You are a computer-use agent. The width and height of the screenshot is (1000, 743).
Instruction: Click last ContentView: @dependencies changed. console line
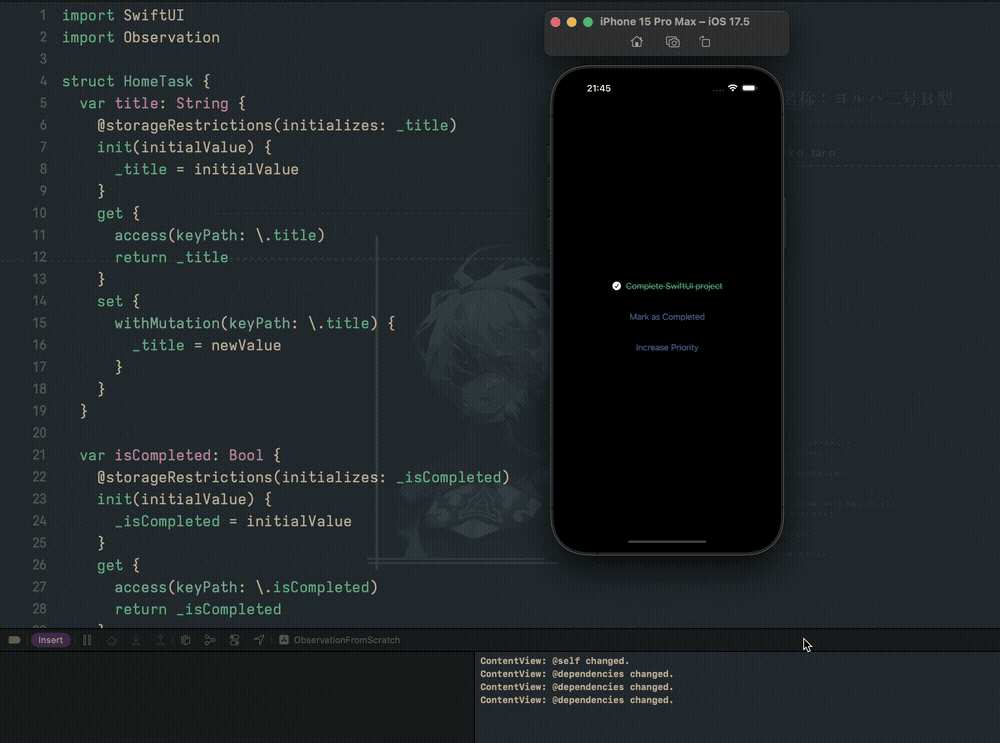pos(577,700)
